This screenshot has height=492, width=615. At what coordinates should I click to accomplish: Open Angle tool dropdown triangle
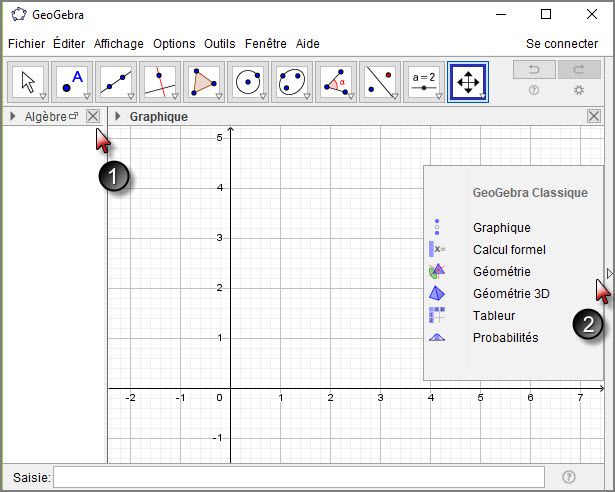(x=351, y=96)
